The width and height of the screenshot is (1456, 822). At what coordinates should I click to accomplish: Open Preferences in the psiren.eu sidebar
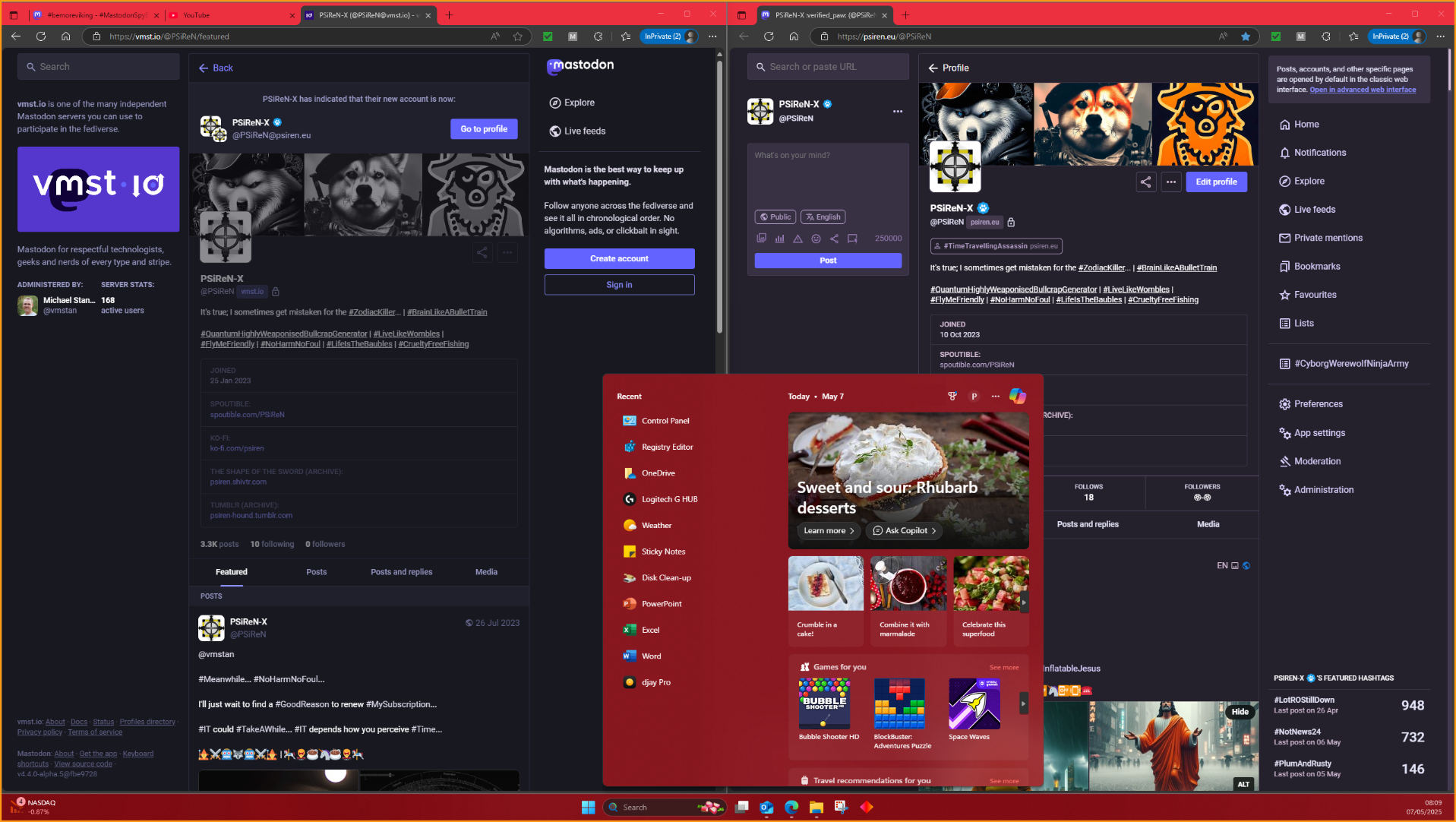coord(1311,404)
